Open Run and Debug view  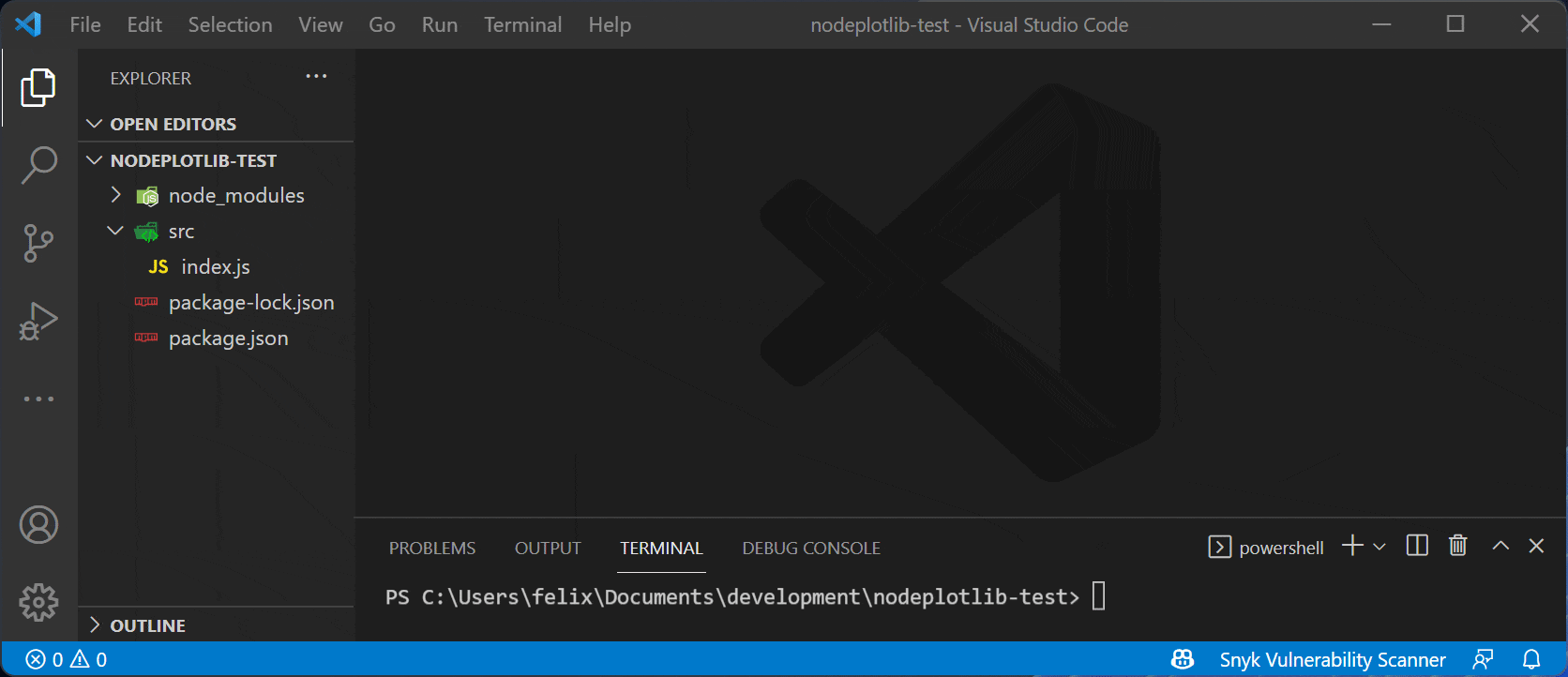tap(38, 321)
